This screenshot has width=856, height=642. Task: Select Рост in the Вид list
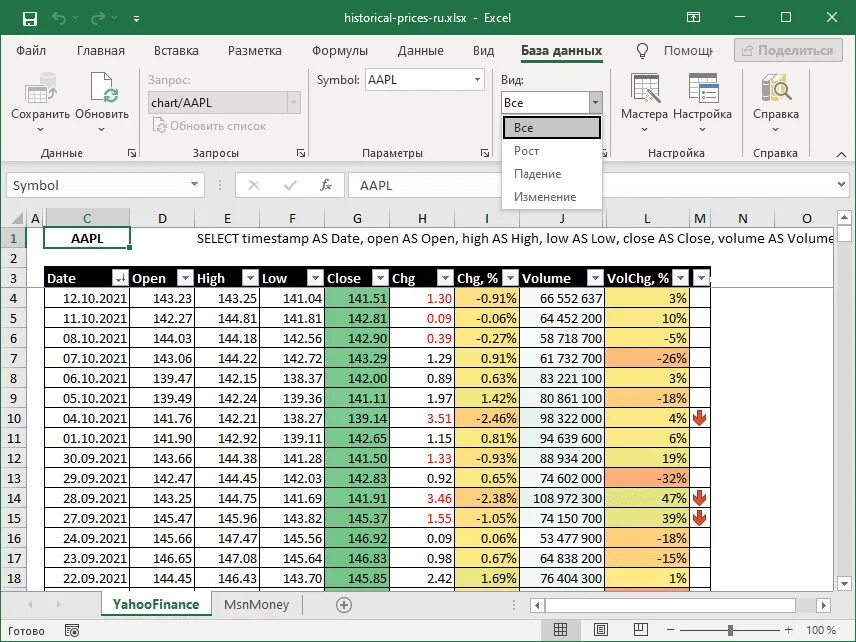pyautogui.click(x=551, y=151)
